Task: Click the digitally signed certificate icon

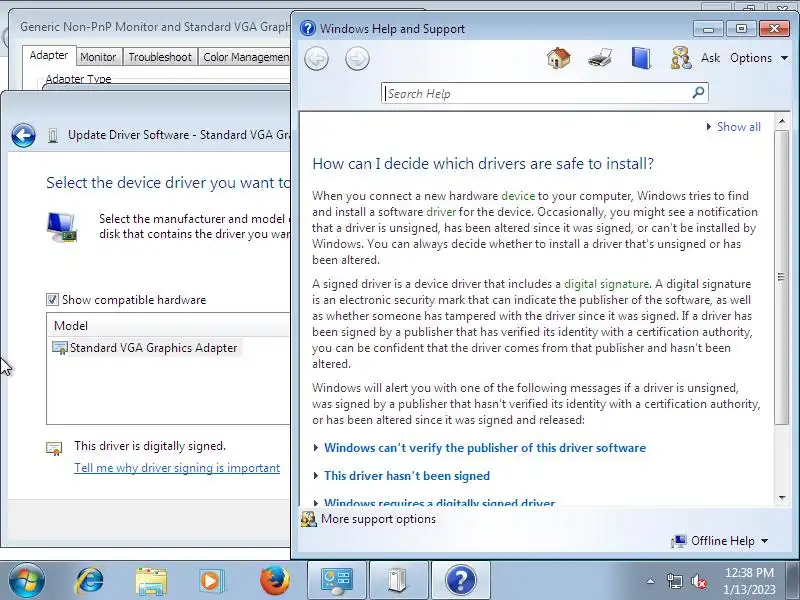Action: pyautogui.click(x=54, y=448)
